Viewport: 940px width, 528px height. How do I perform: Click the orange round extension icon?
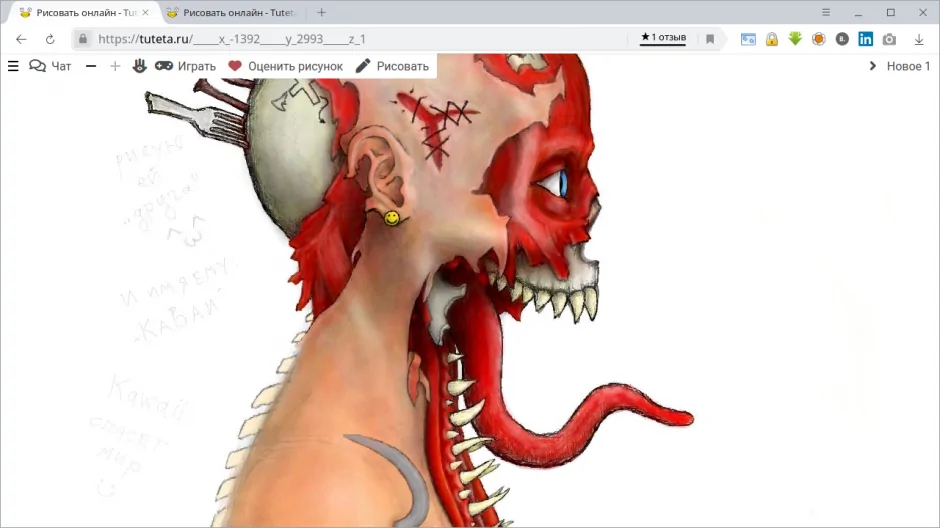pos(818,39)
